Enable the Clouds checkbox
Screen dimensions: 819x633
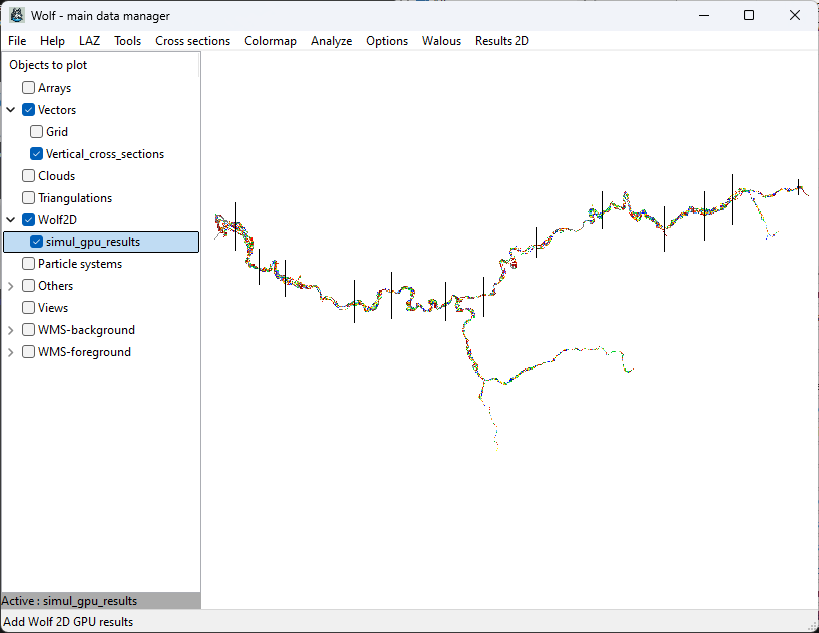click(x=28, y=176)
